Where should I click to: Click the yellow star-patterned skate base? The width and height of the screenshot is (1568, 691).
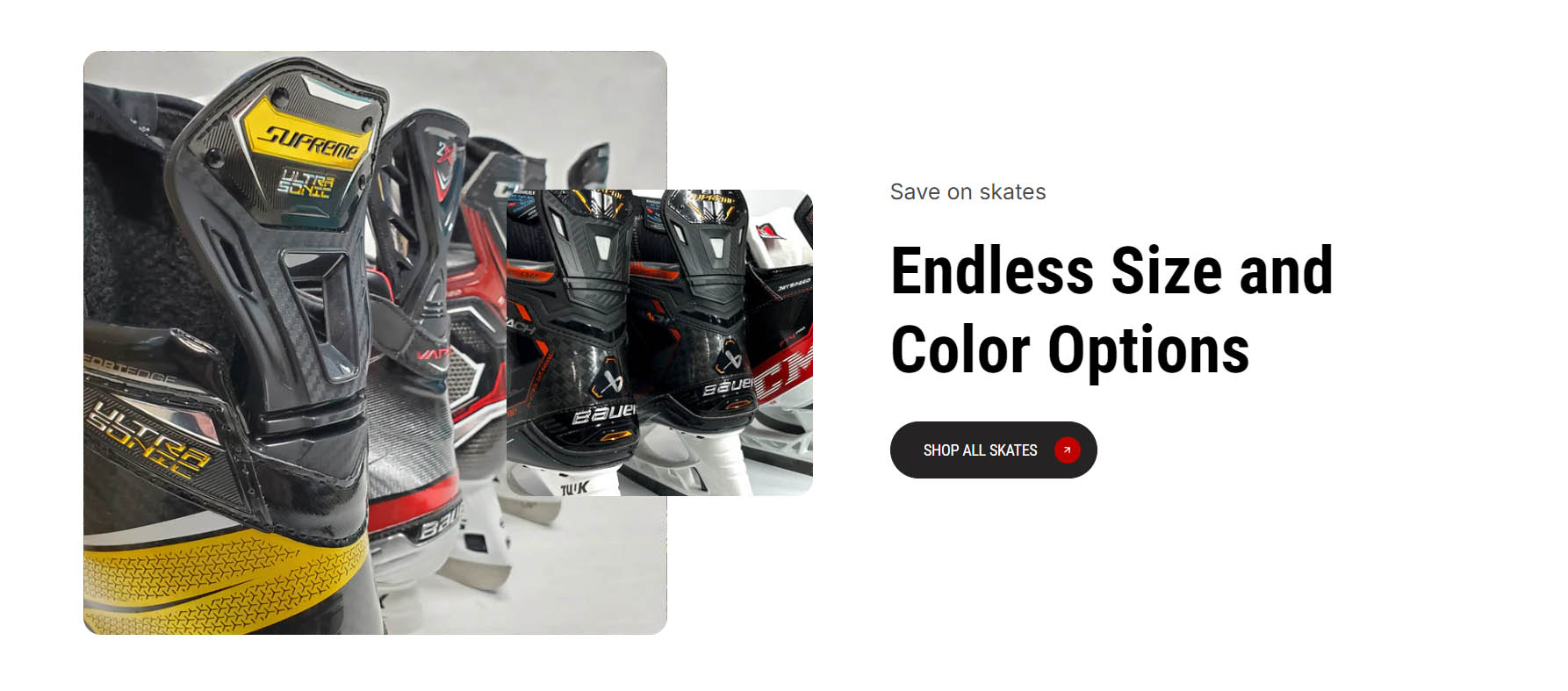226,581
